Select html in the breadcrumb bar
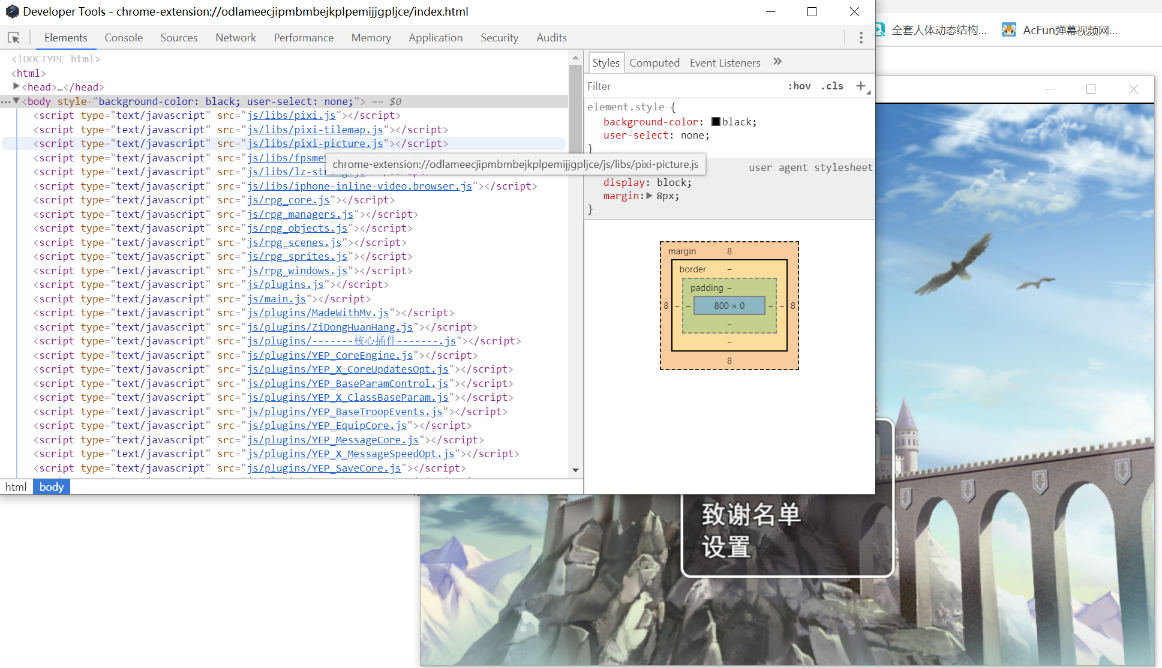The image size is (1162, 668). [x=16, y=487]
